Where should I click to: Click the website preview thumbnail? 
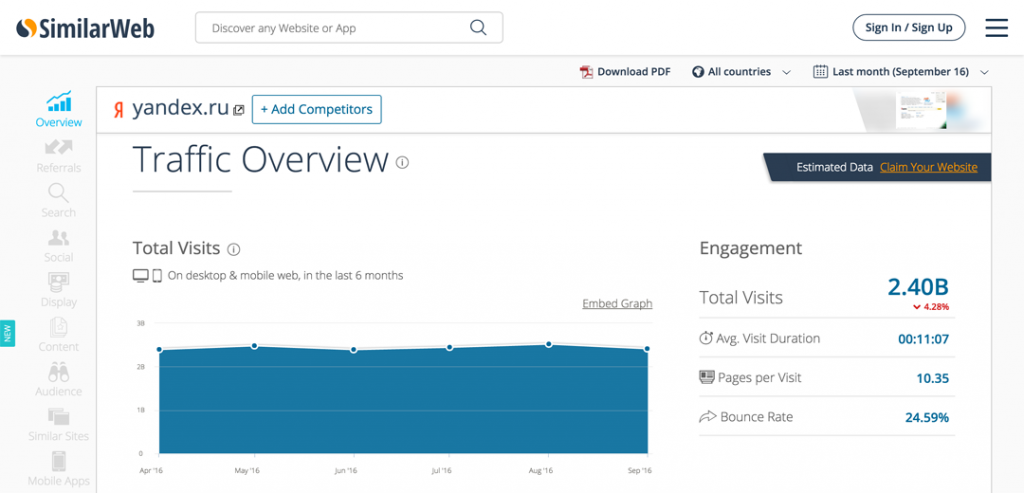point(920,110)
